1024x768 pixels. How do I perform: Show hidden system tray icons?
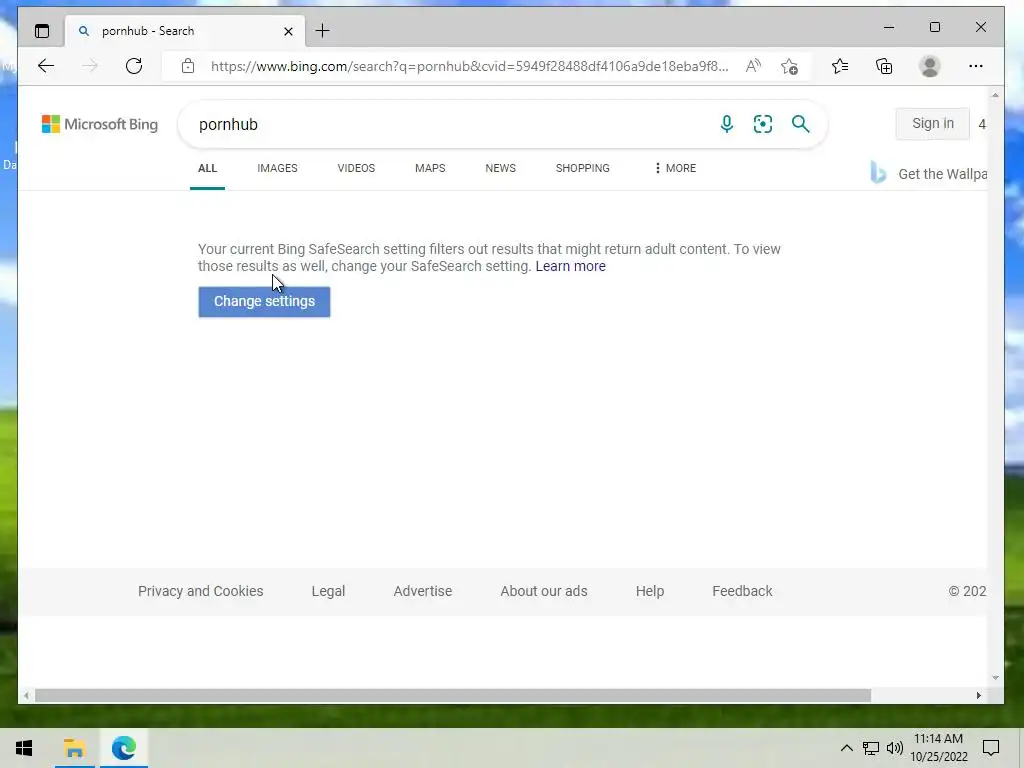click(846, 748)
